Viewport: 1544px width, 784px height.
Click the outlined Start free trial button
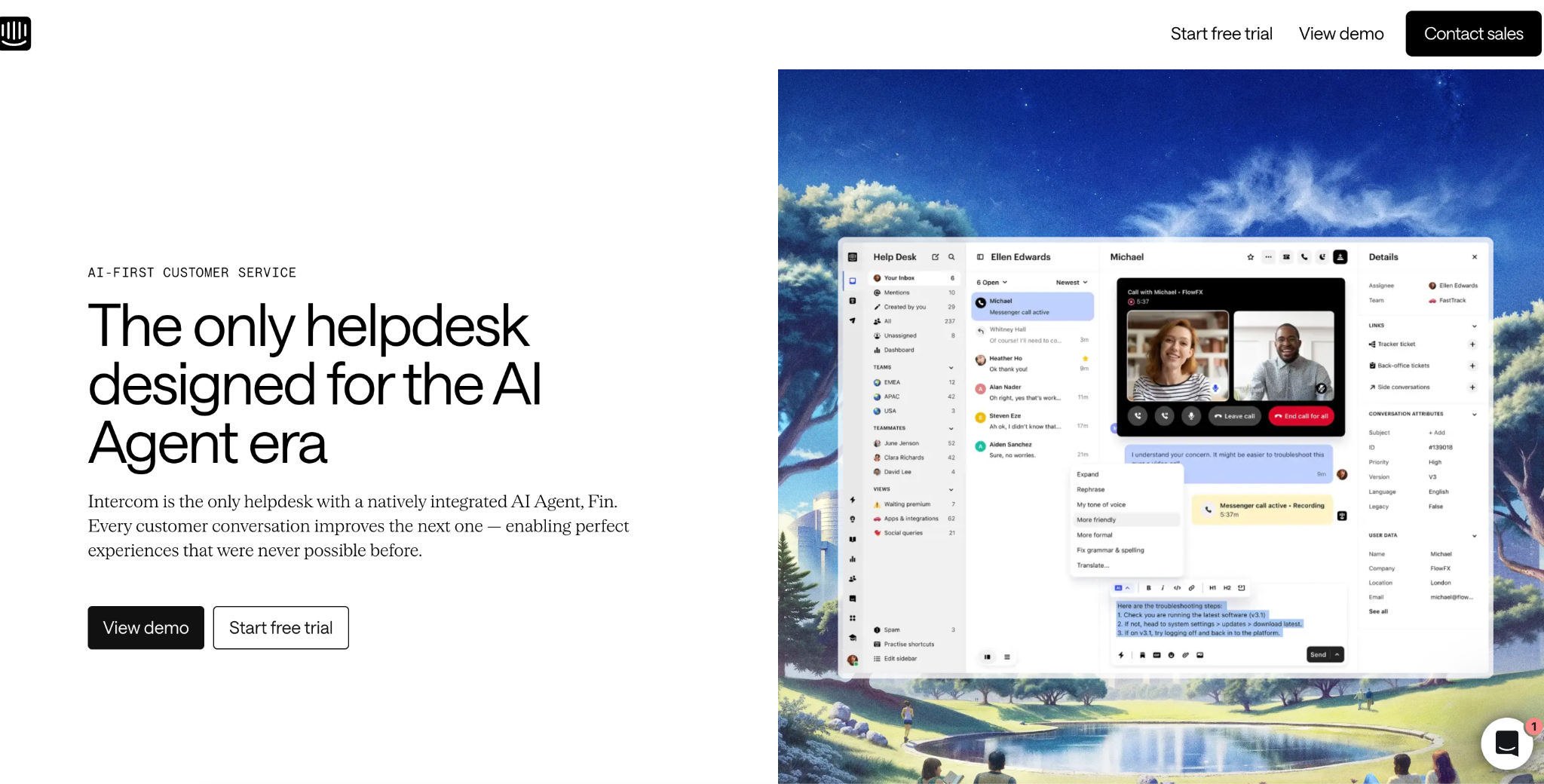pyautogui.click(x=280, y=627)
